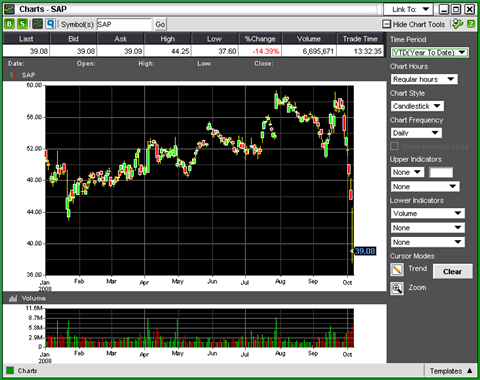
Task: Open the Link To dropdown
Action: [408, 9]
